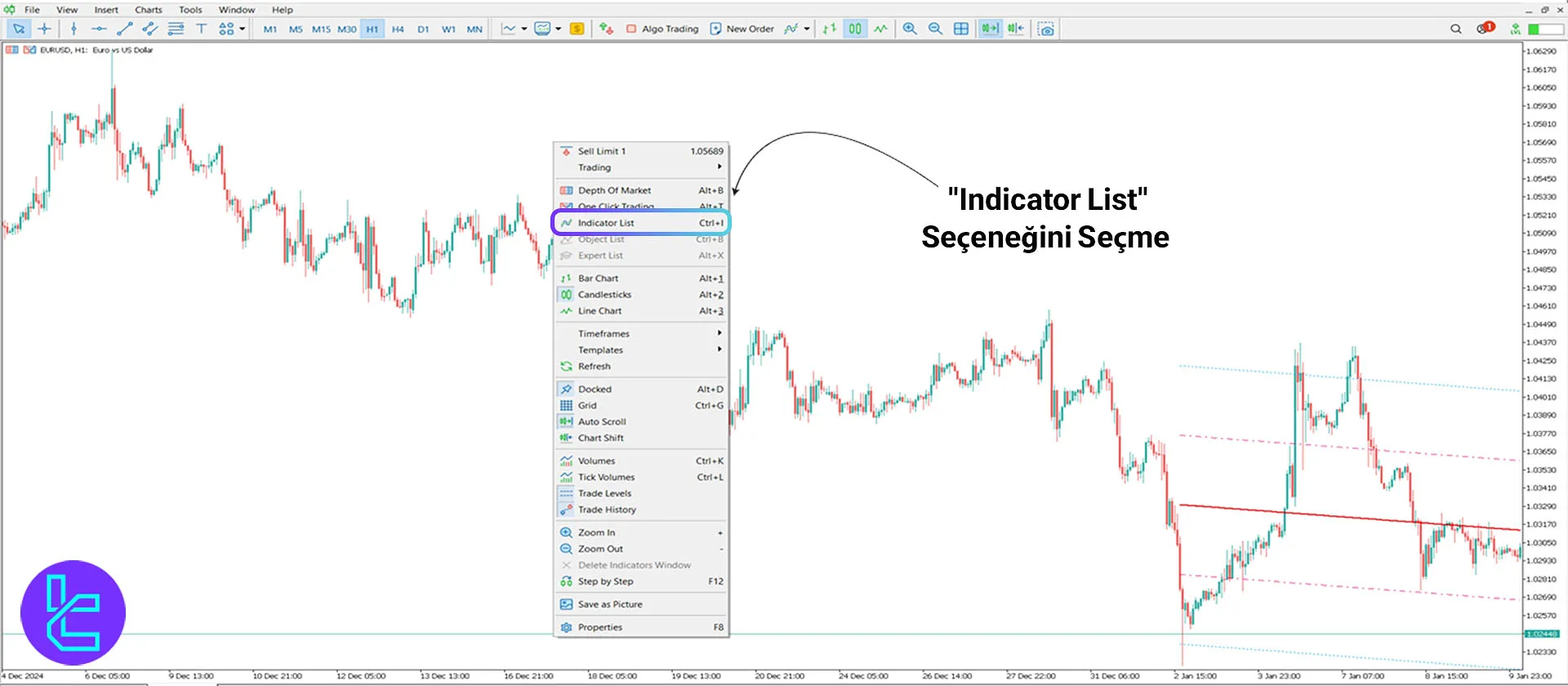Open the Charts menu in menu bar
The width and height of the screenshot is (1568, 686).
(x=148, y=10)
